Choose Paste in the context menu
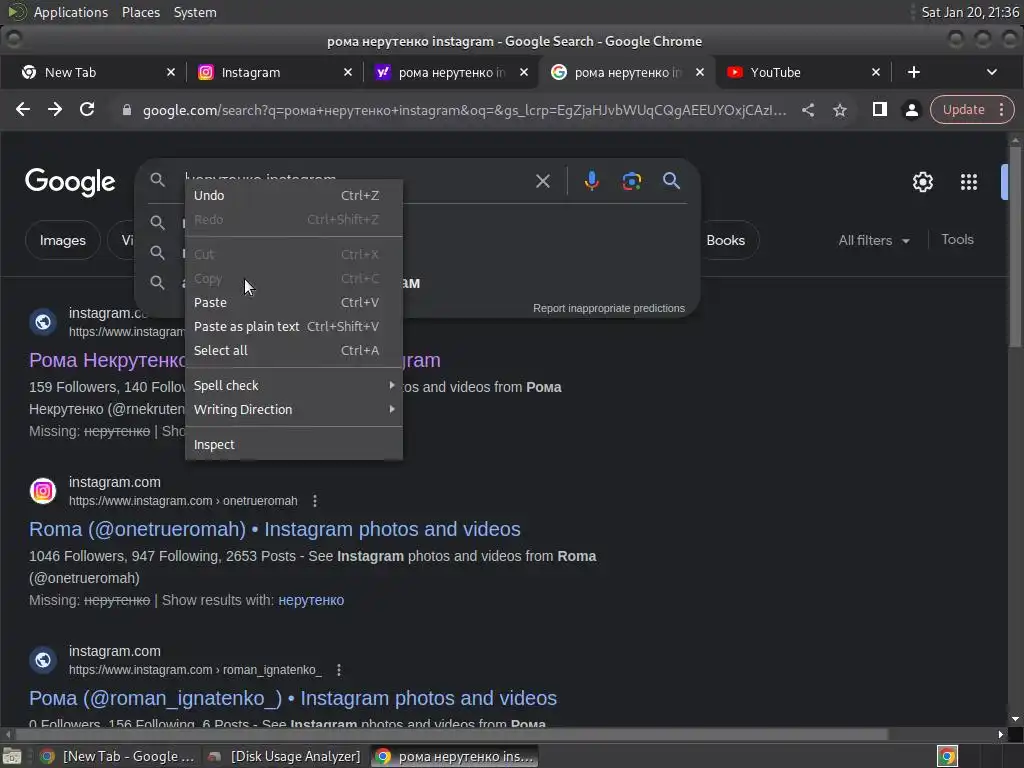 pos(294,302)
